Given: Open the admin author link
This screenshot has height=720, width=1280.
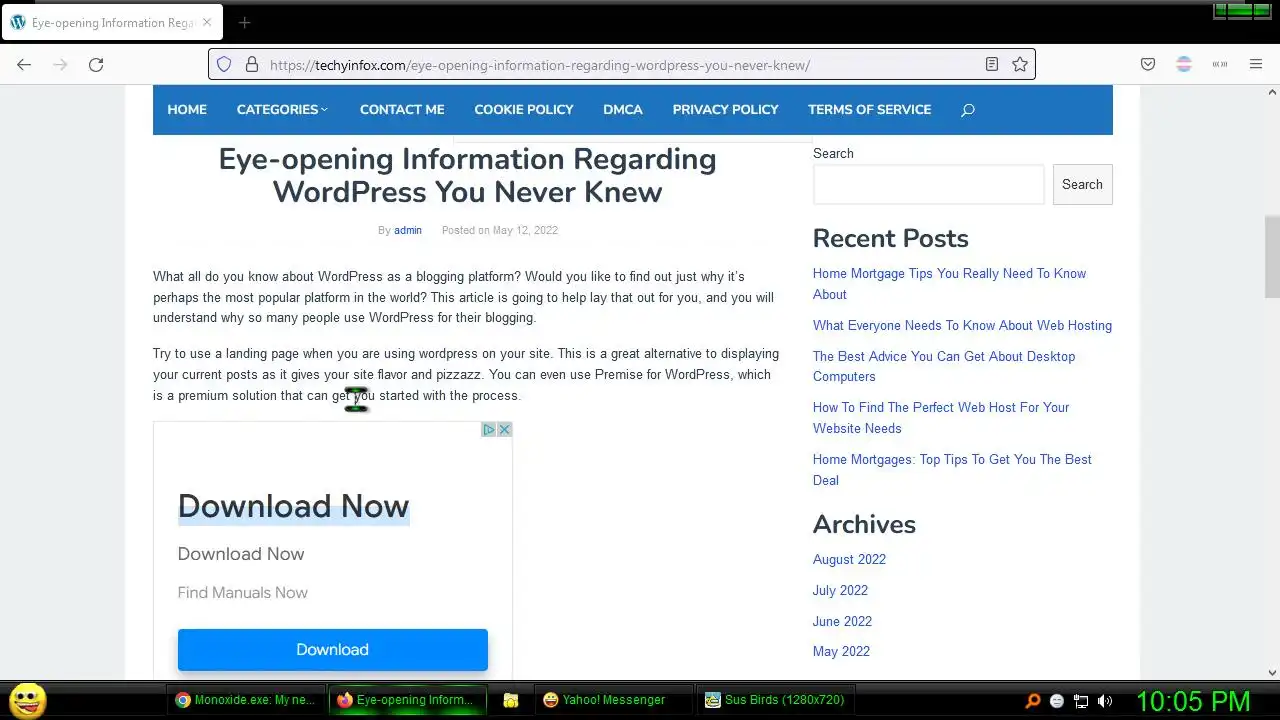Looking at the screenshot, I should tap(408, 230).
